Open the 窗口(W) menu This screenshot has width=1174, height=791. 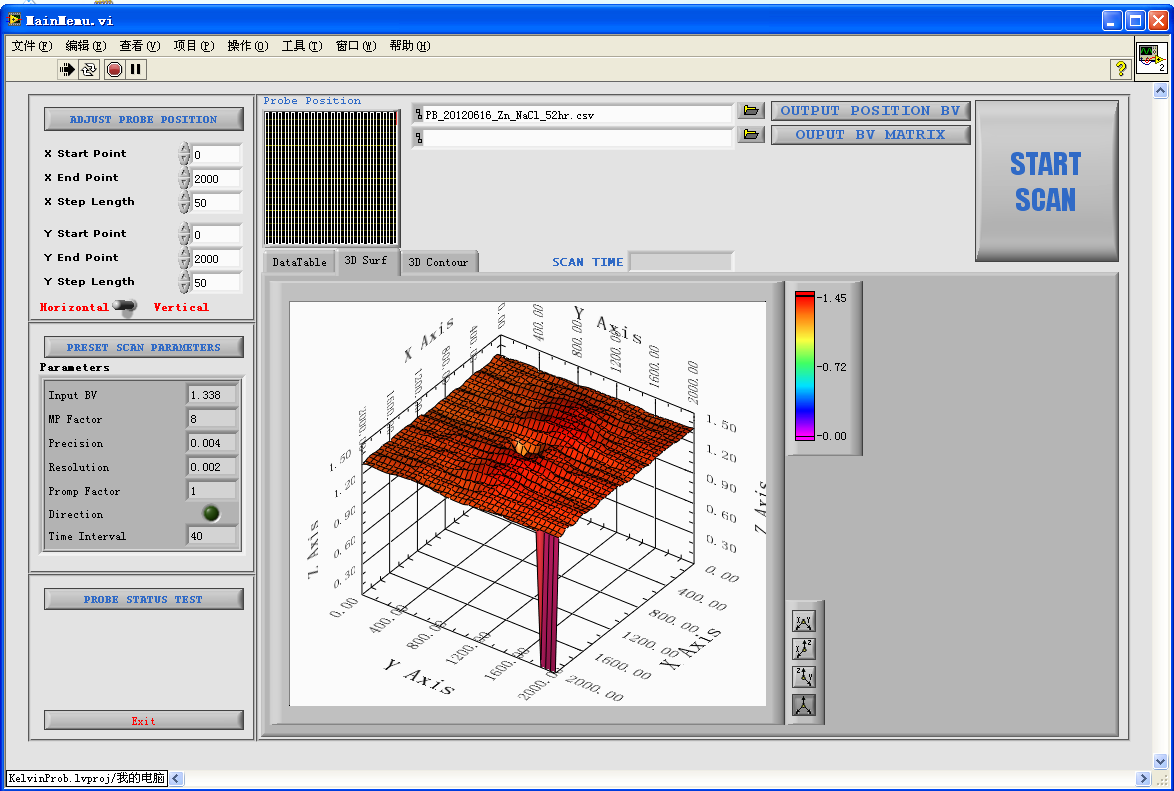point(356,46)
